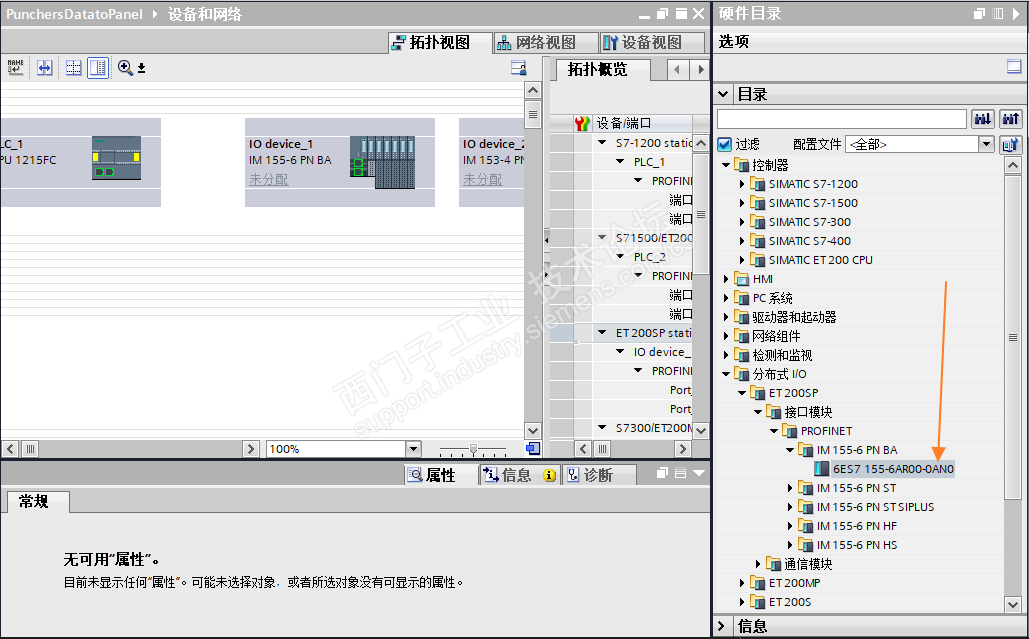1029x639 pixels.
Task: Select the 6ES7 155-6AR00-0AN0 catalog entry
Action: [x=892, y=468]
